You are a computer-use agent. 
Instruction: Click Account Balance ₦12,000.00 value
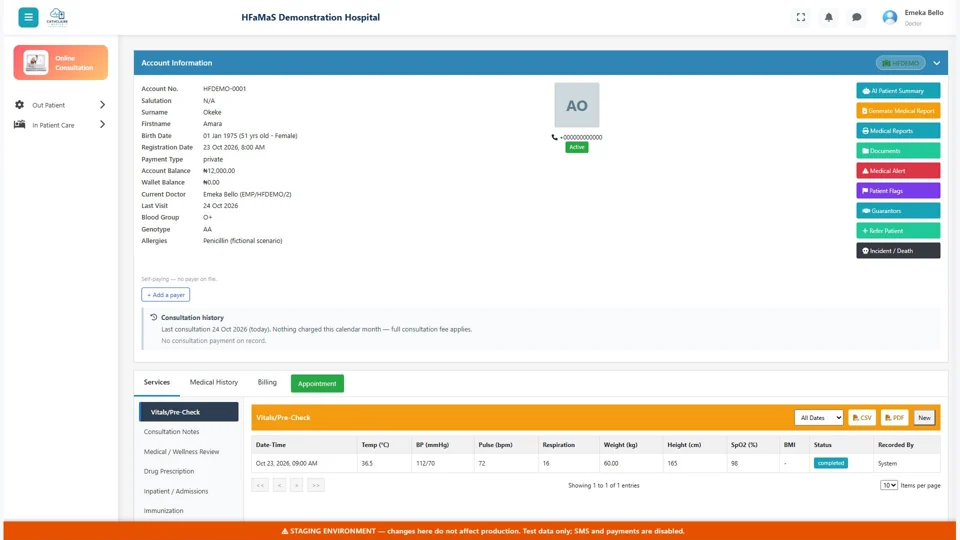[x=219, y=171]
